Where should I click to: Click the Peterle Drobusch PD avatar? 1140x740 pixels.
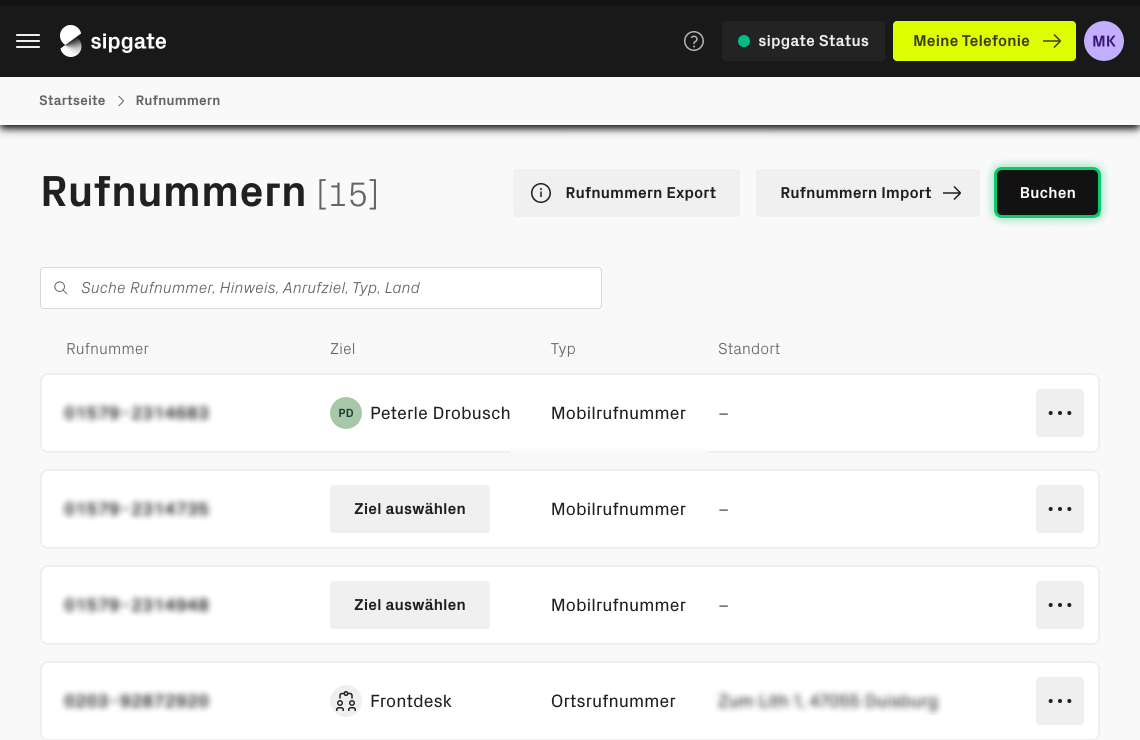pos(345,413)
